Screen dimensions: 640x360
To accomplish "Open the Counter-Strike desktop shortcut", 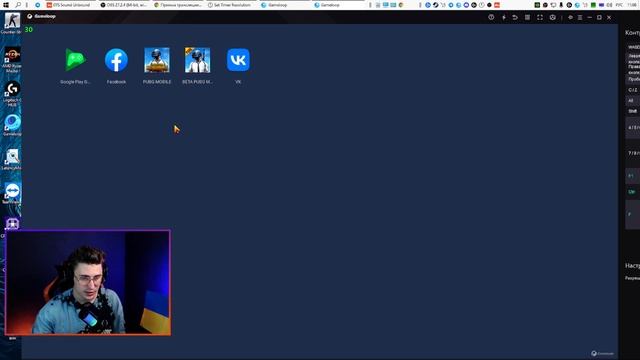I will pyautogui.click(x=12, y=23).
